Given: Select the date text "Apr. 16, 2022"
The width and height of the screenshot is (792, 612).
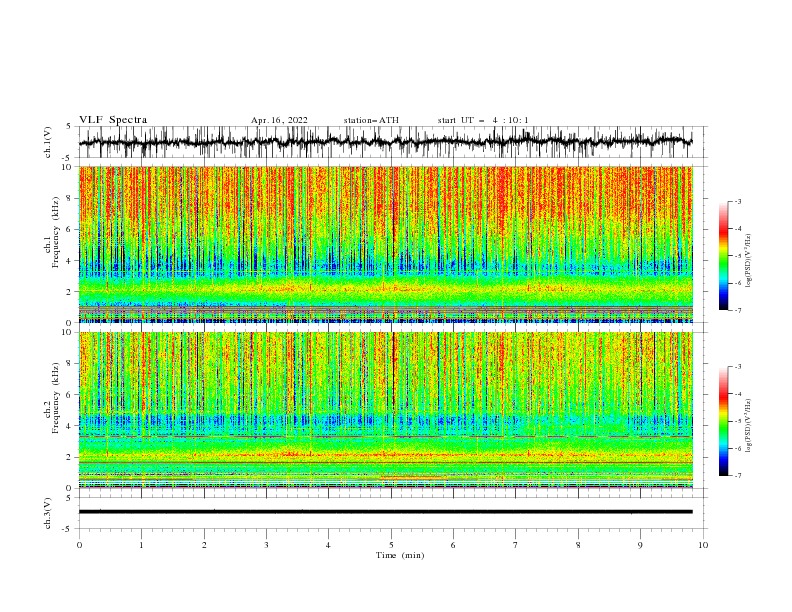Looking at the screenshot, I should 279,120.
